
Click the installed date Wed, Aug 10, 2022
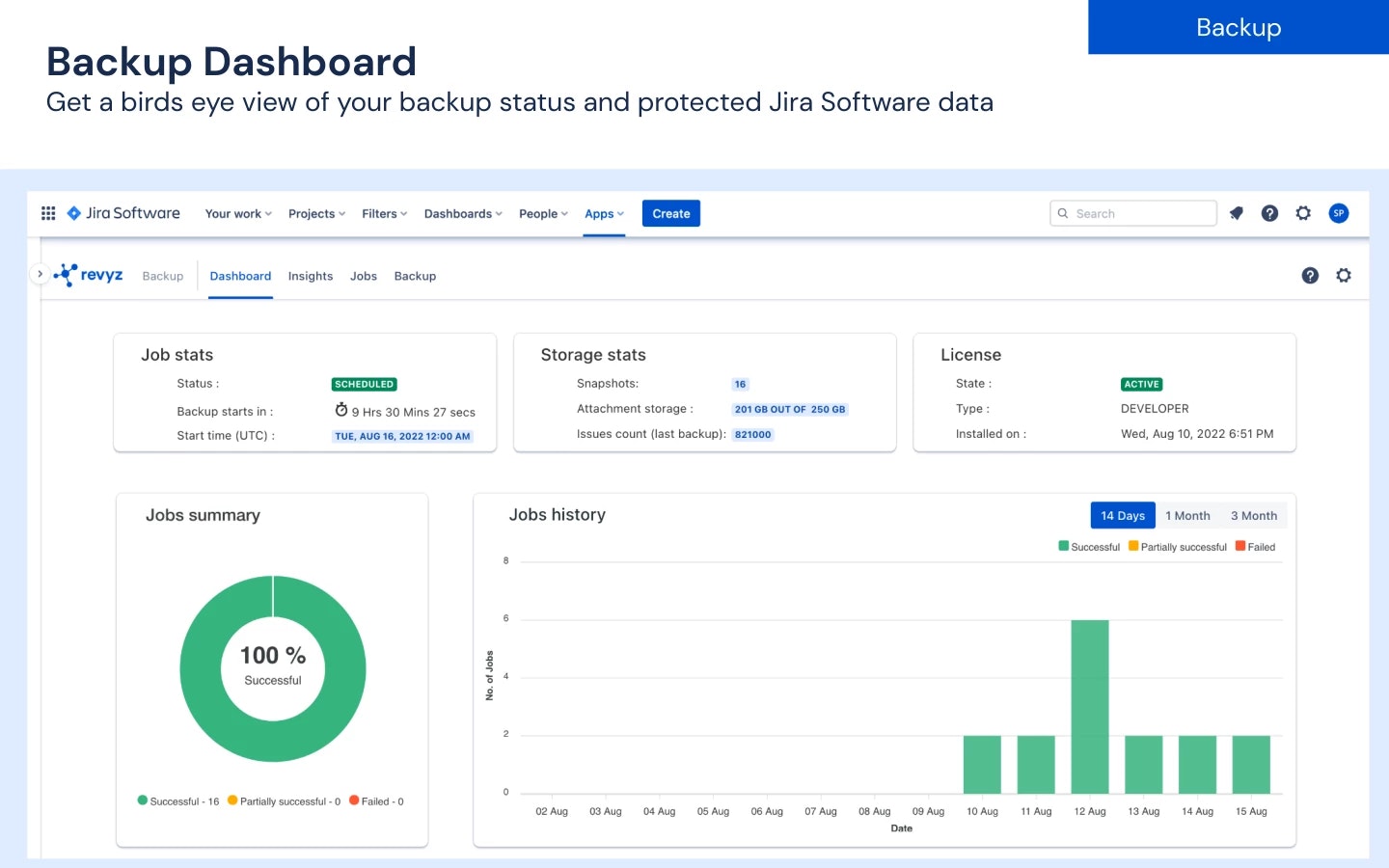point(1197,434)
